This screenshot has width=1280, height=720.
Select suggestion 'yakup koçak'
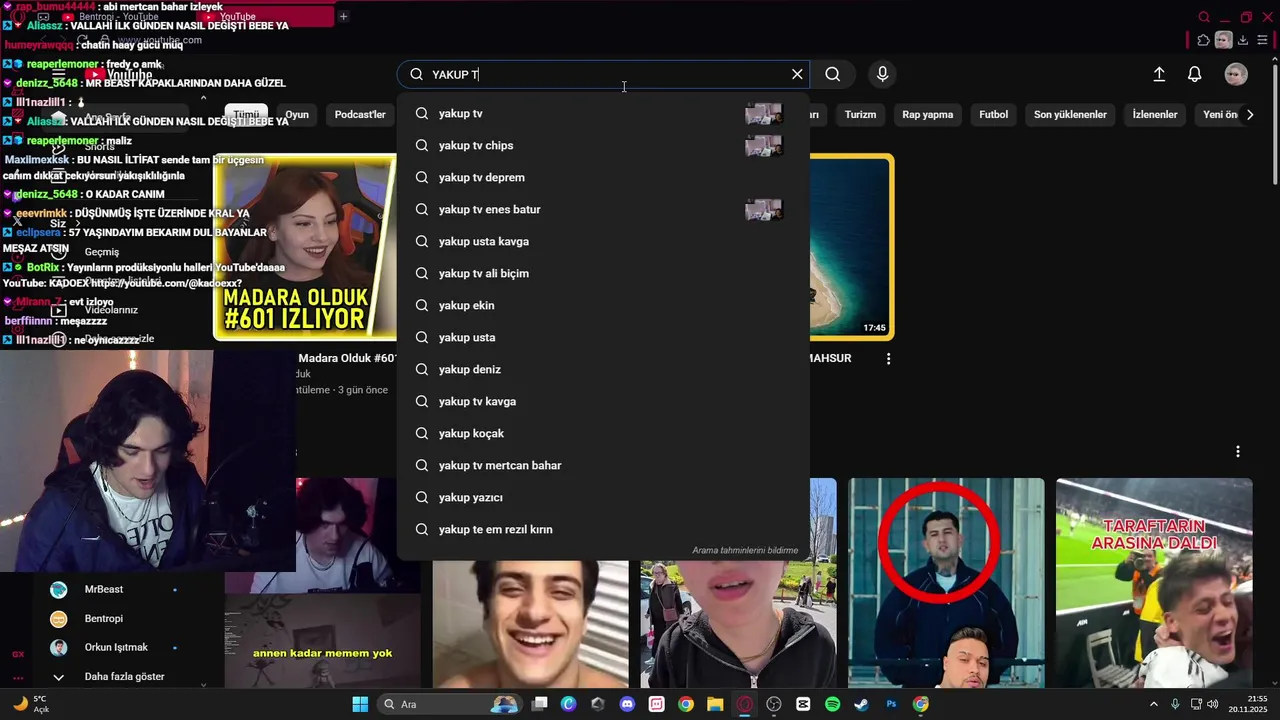(603, 433)
